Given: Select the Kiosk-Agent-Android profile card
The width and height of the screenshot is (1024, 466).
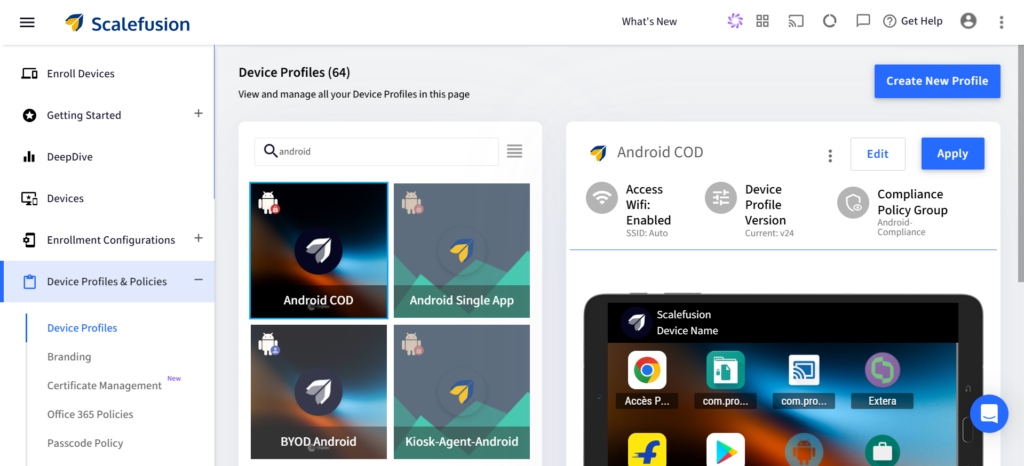Looking at the screenshot, I should (462, 392).
